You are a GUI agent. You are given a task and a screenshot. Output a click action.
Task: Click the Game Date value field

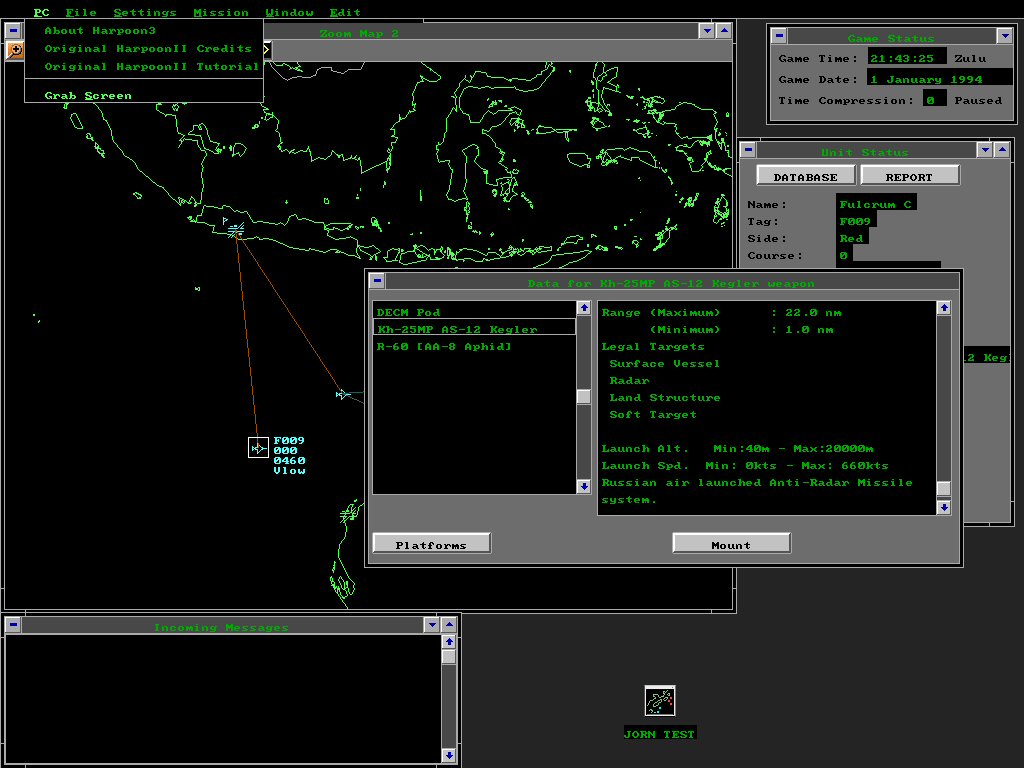pyautogui.click(x=939, y=79)
